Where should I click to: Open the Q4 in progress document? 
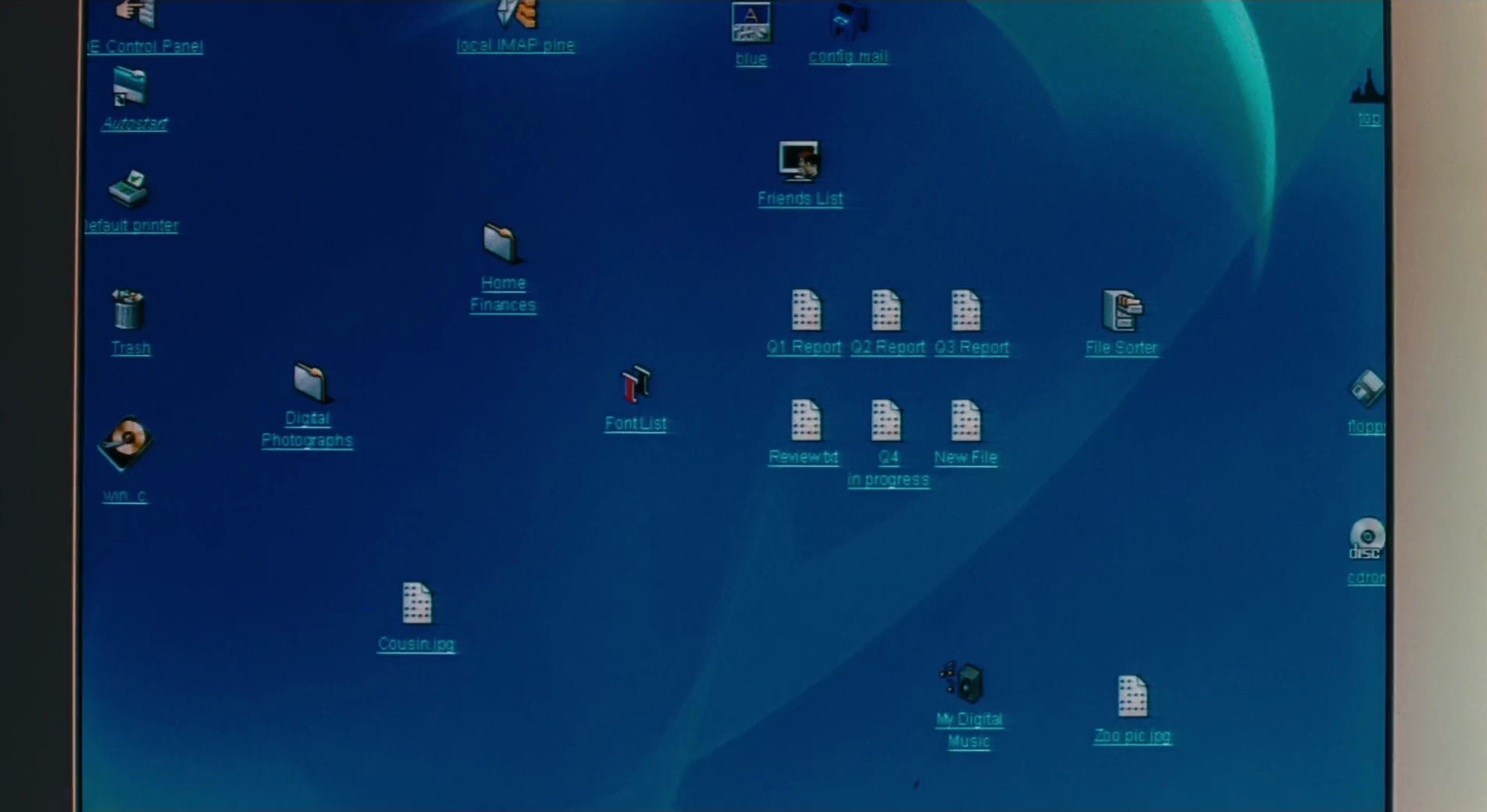tap(886, 420)
